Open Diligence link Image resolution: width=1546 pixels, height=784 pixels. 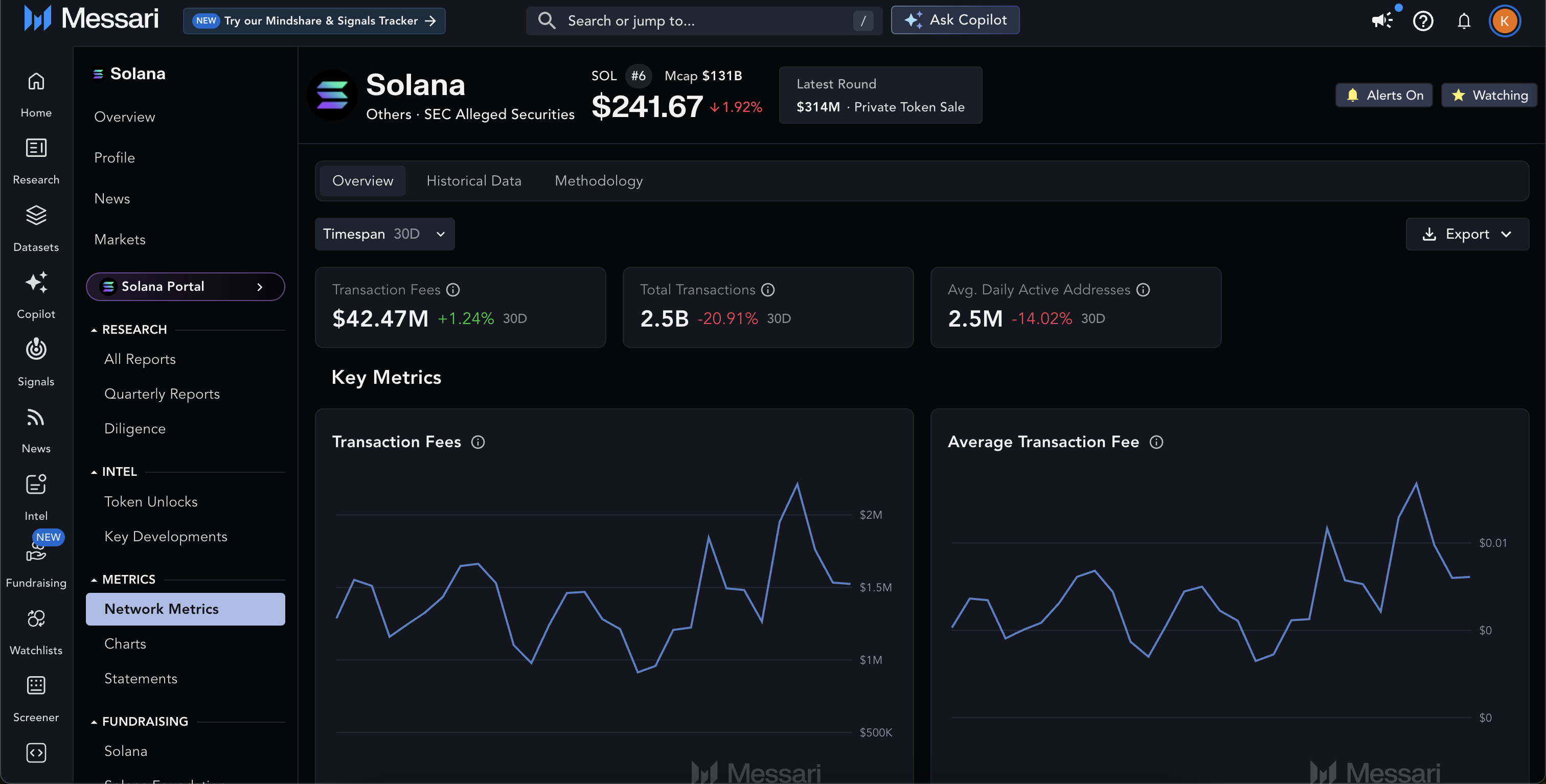point(134,429)
